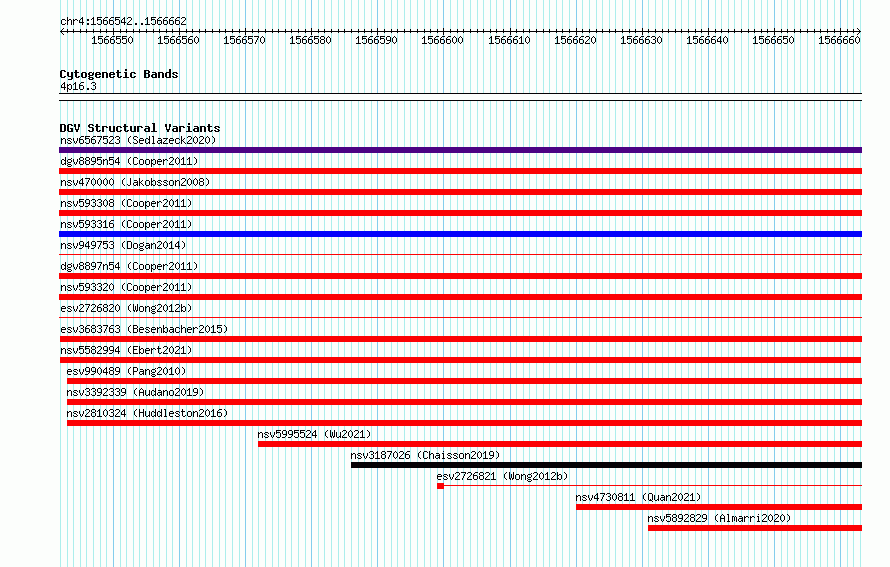Screen dimensions: 890x567
Task: Click the red bar under nsv5582994
Action: (460, 360)
